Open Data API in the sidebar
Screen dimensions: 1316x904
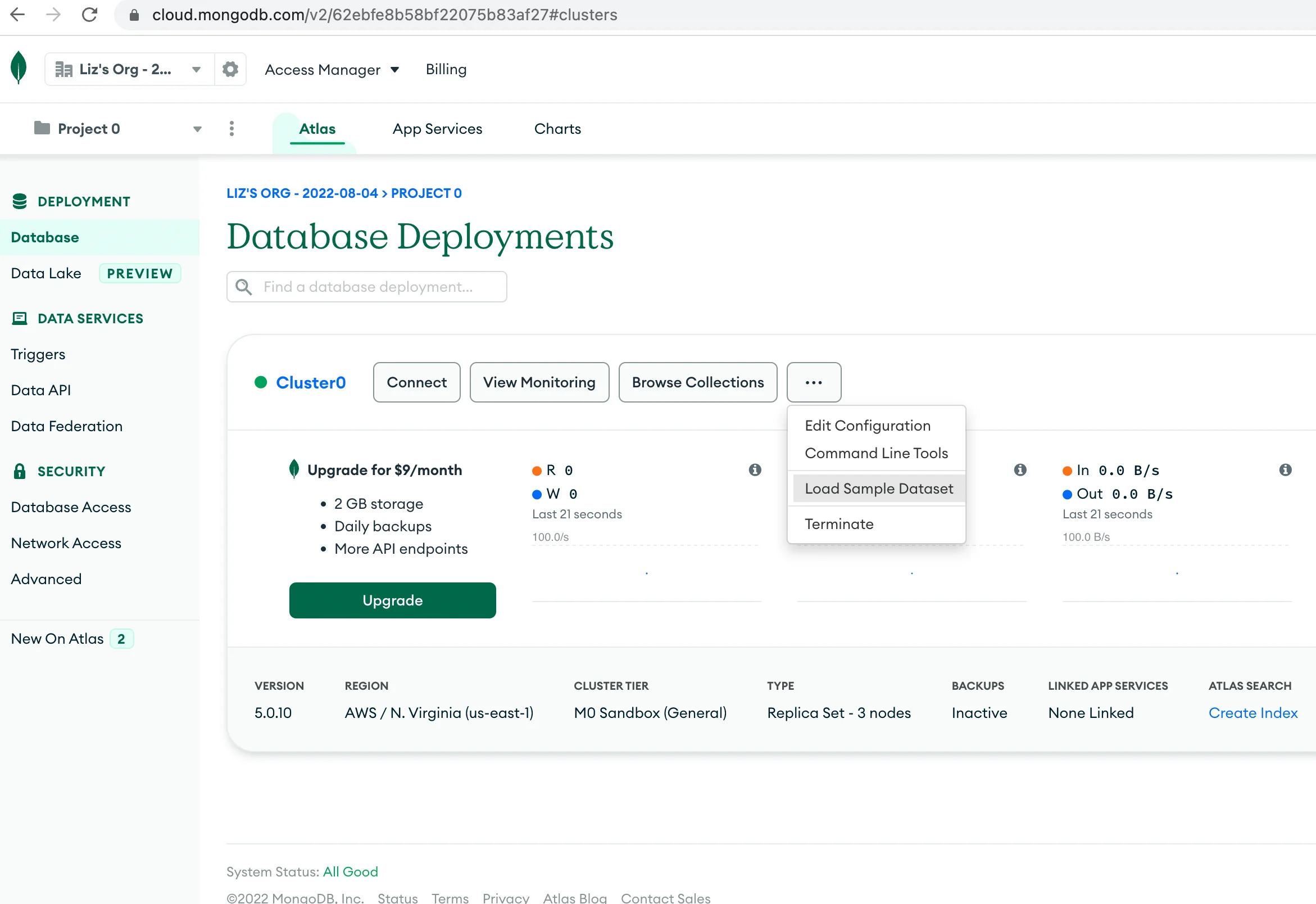coord(41,390)
